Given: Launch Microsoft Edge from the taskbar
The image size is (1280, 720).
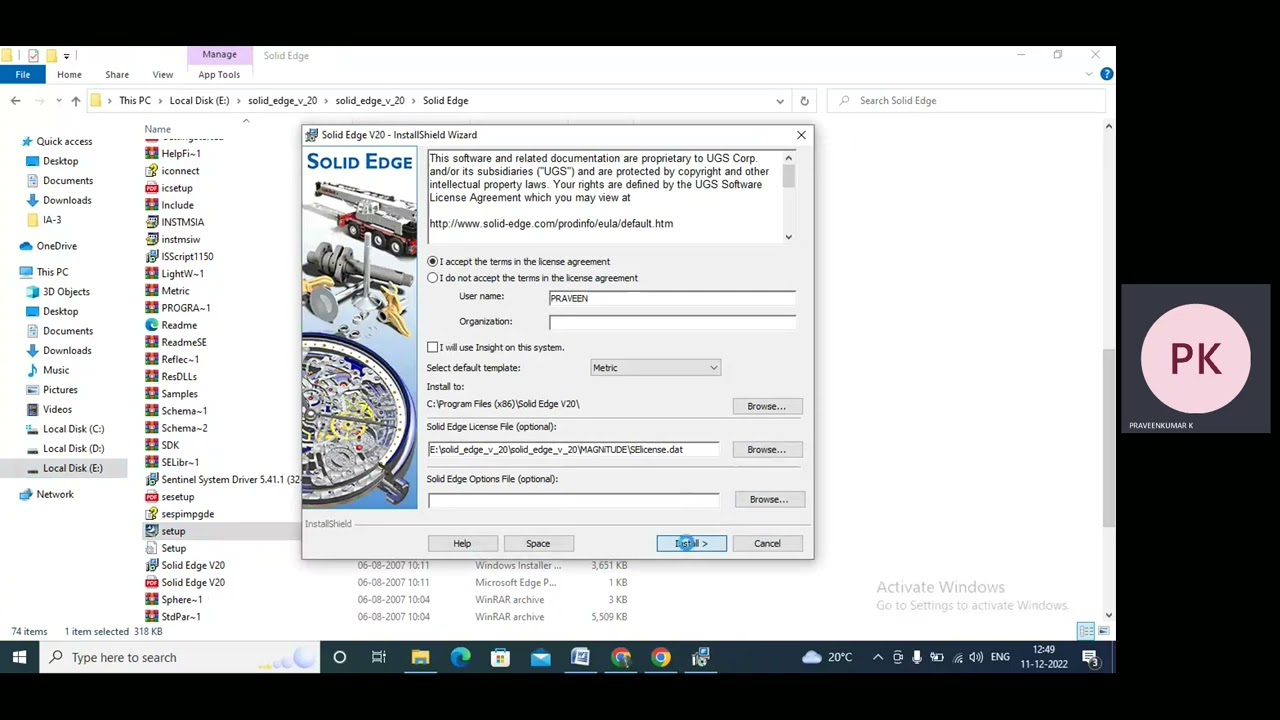Looking at the screenshot, I should coord(460,657).
